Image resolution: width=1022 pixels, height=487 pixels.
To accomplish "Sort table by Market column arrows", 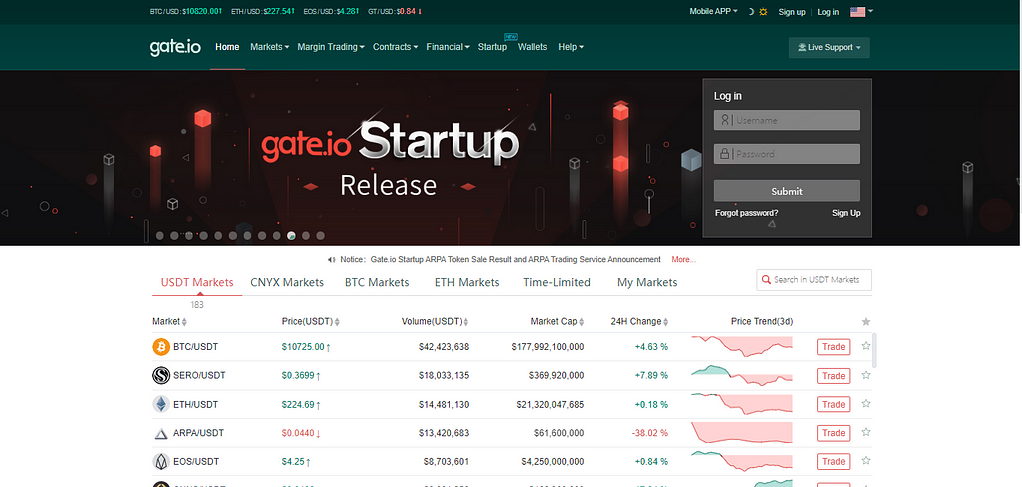I will click(184, 322).
